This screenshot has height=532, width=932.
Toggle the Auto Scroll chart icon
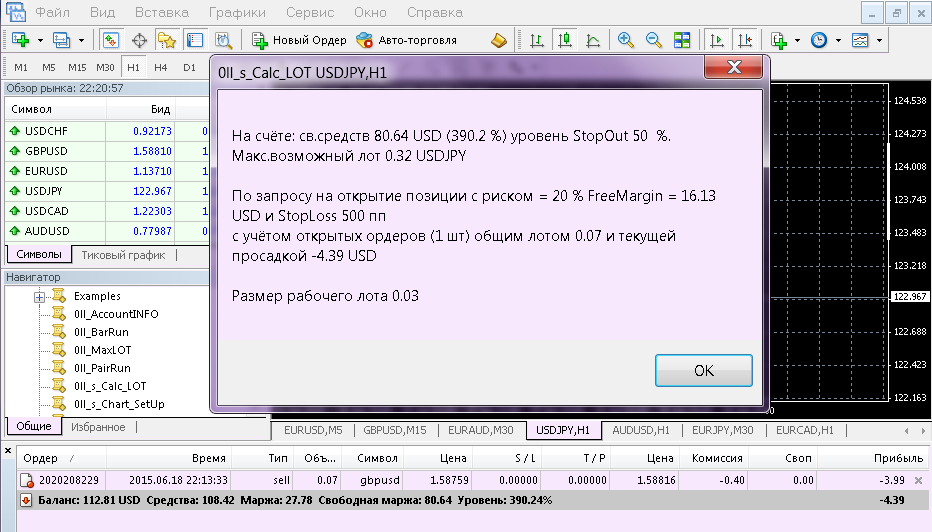click(x=717, y=40)
